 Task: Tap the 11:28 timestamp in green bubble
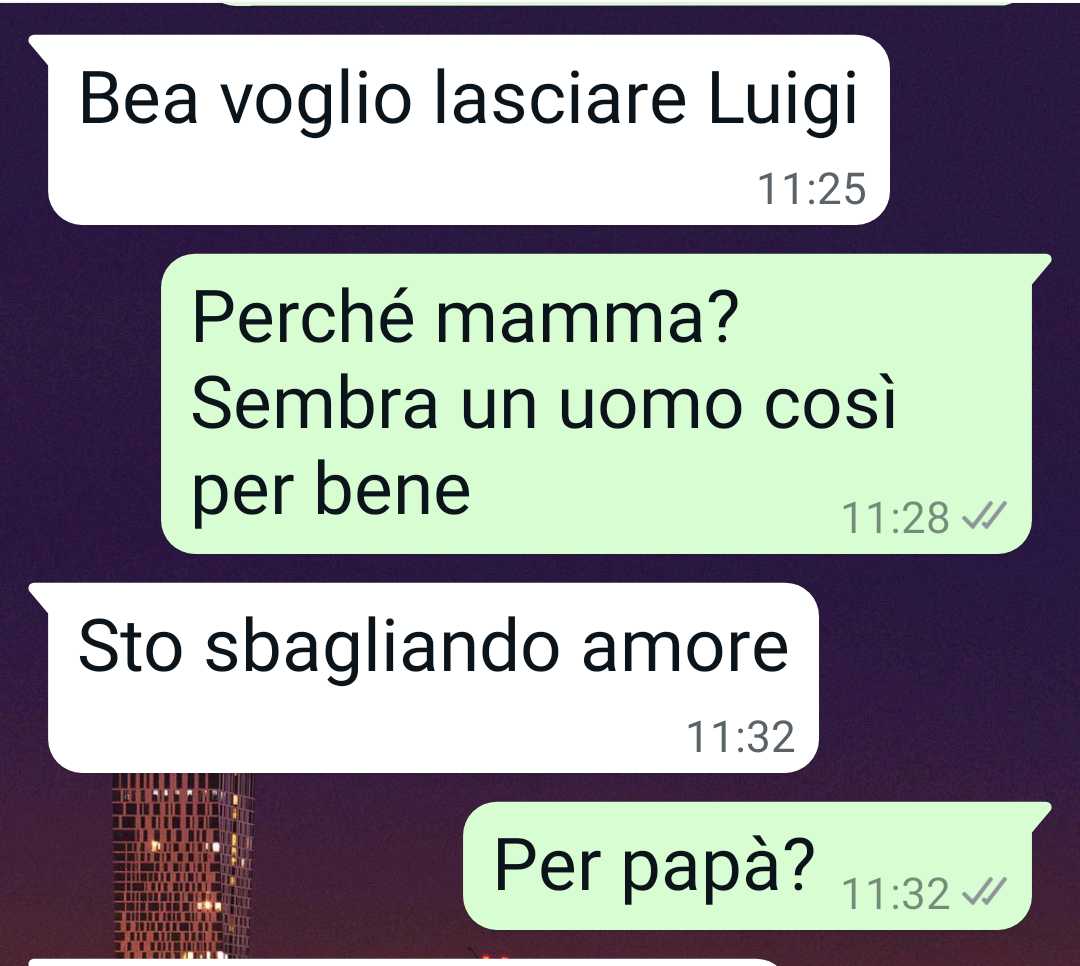coord(895,518)
